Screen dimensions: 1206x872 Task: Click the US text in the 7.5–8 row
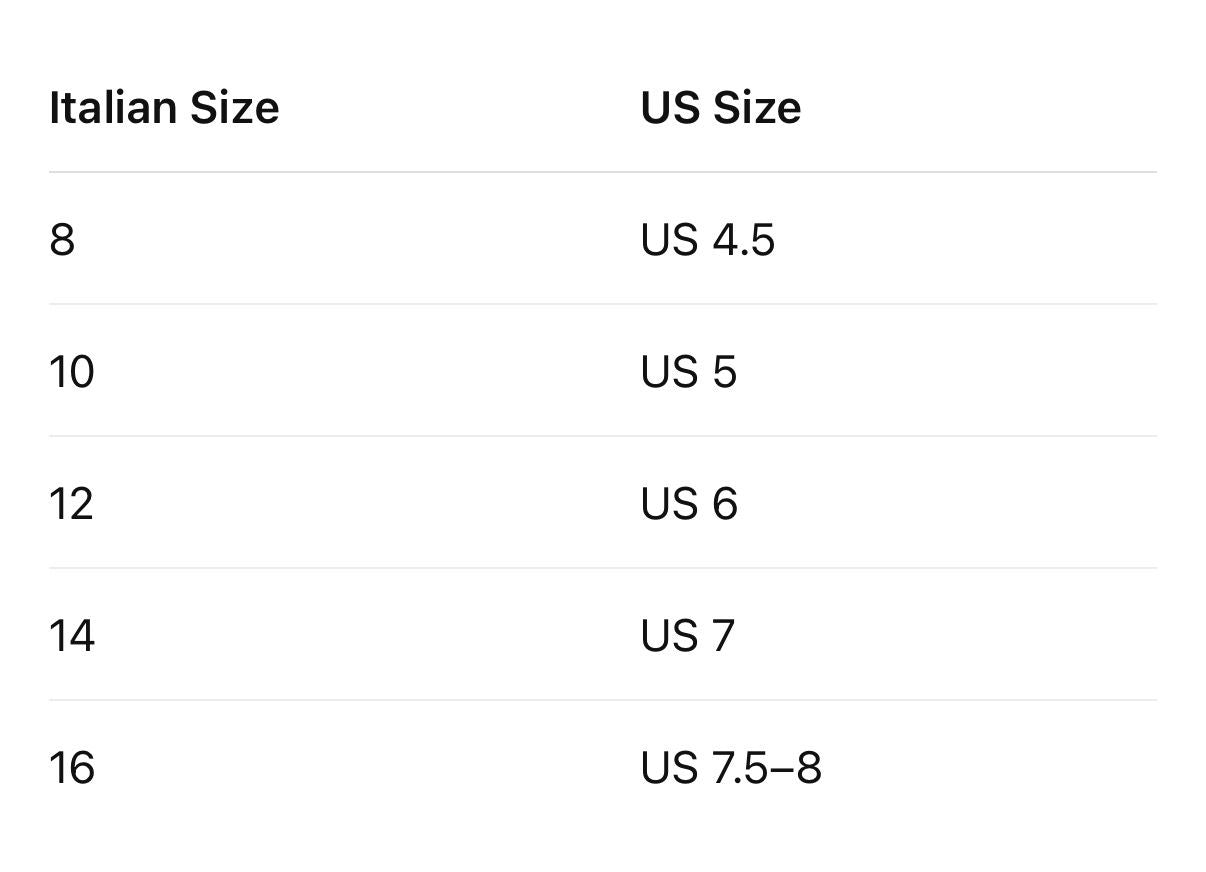669,768
